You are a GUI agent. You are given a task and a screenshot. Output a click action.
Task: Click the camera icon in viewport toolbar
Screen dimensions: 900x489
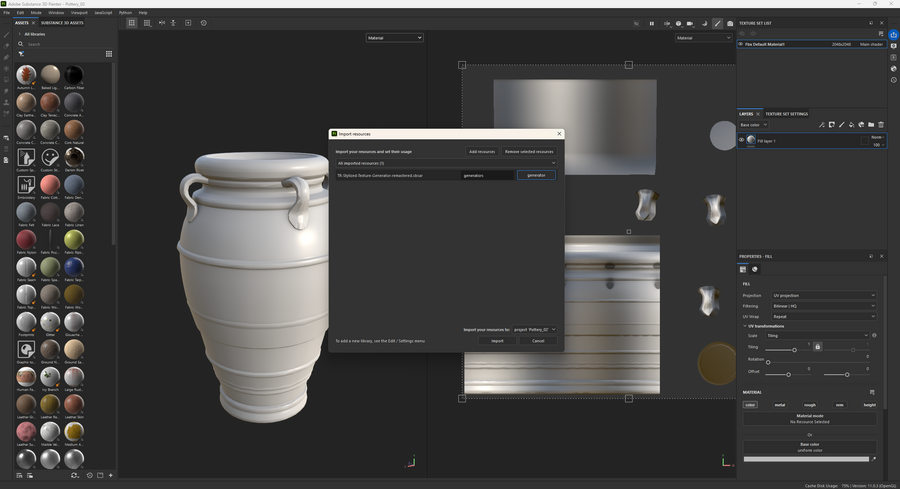tap(730, 23)
